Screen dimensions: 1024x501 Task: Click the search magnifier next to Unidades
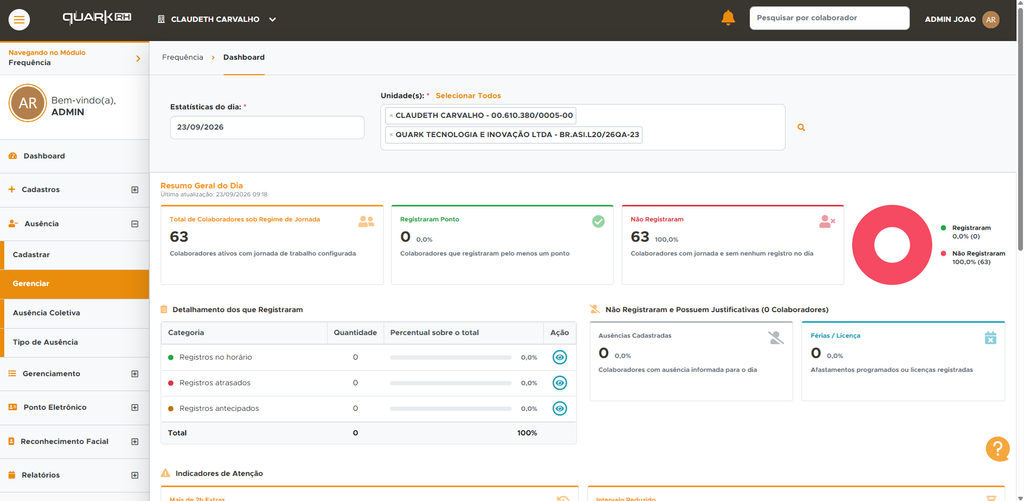801,127
